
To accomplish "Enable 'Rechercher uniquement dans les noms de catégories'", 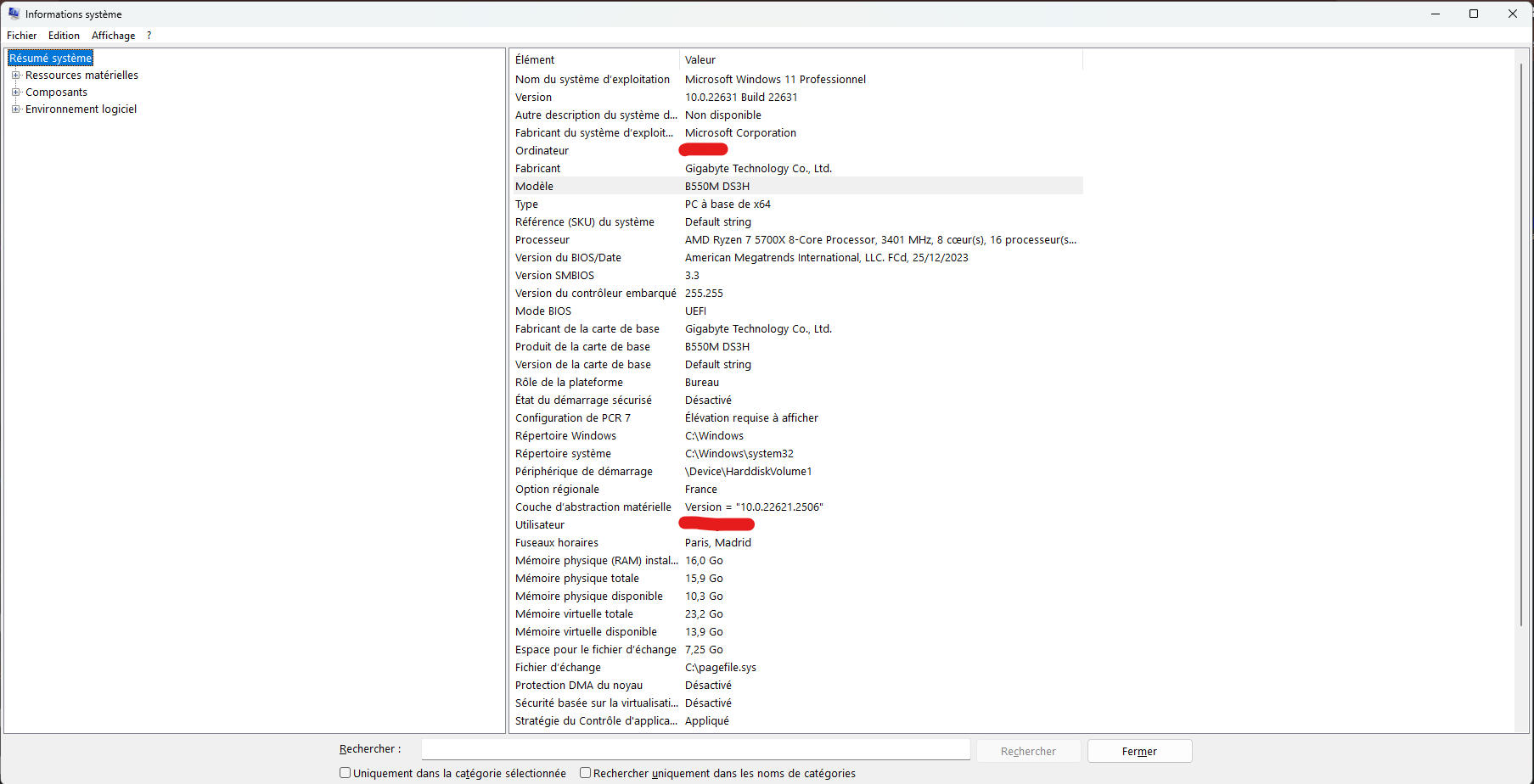I will 585,772.
